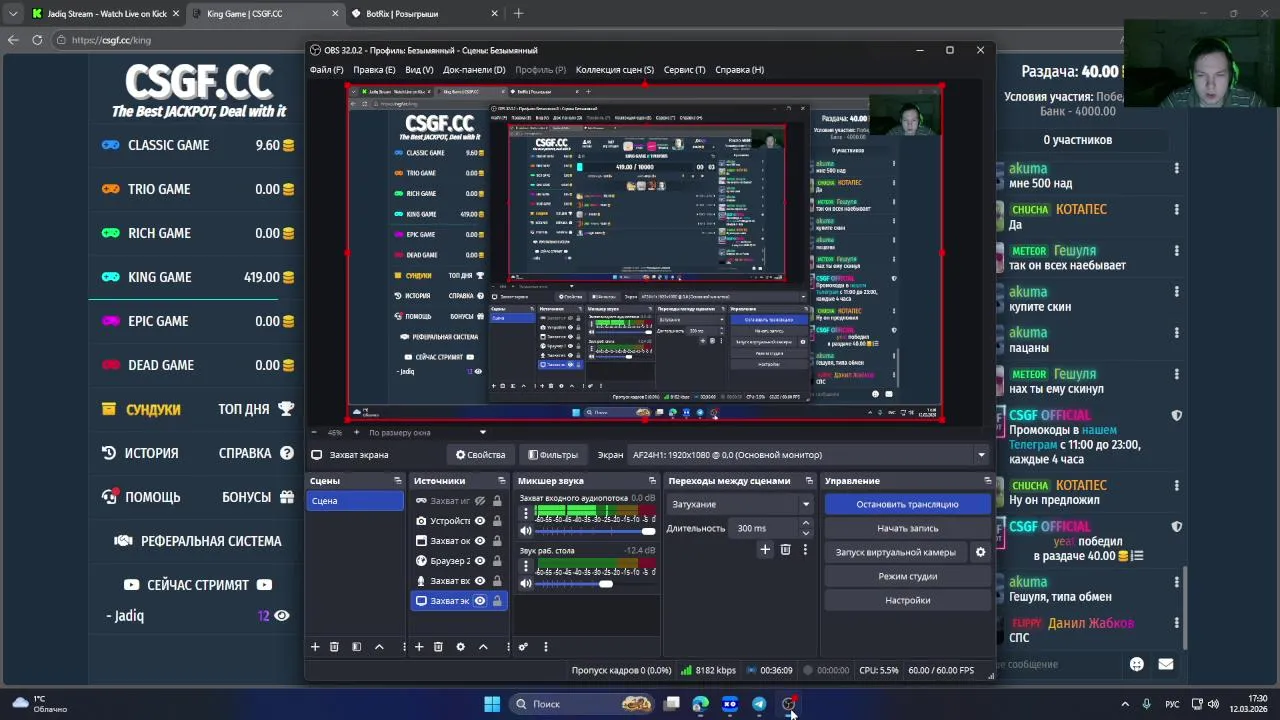Image resolution: width=1280 pixels, height=720 pixels.
Task: Open OBS Studio taskbar icon
Action: 788,704
